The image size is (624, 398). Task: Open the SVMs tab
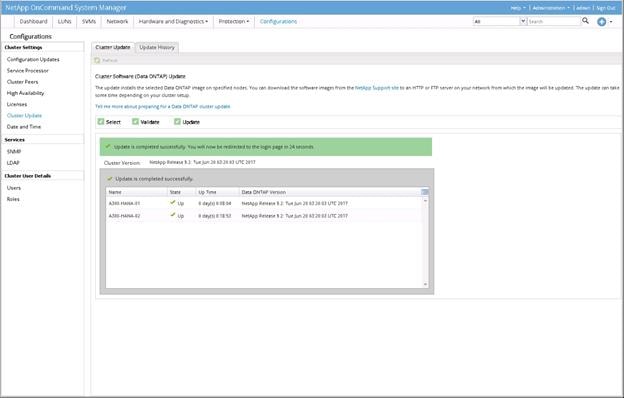click(89, 21)
